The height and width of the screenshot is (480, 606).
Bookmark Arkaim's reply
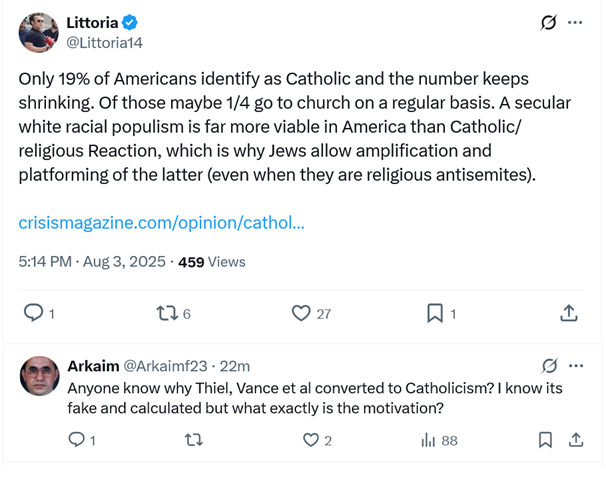[545, 440]
